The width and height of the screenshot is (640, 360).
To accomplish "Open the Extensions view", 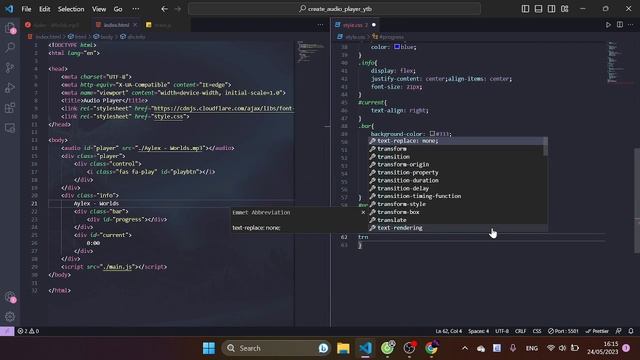I will [10, 108].
